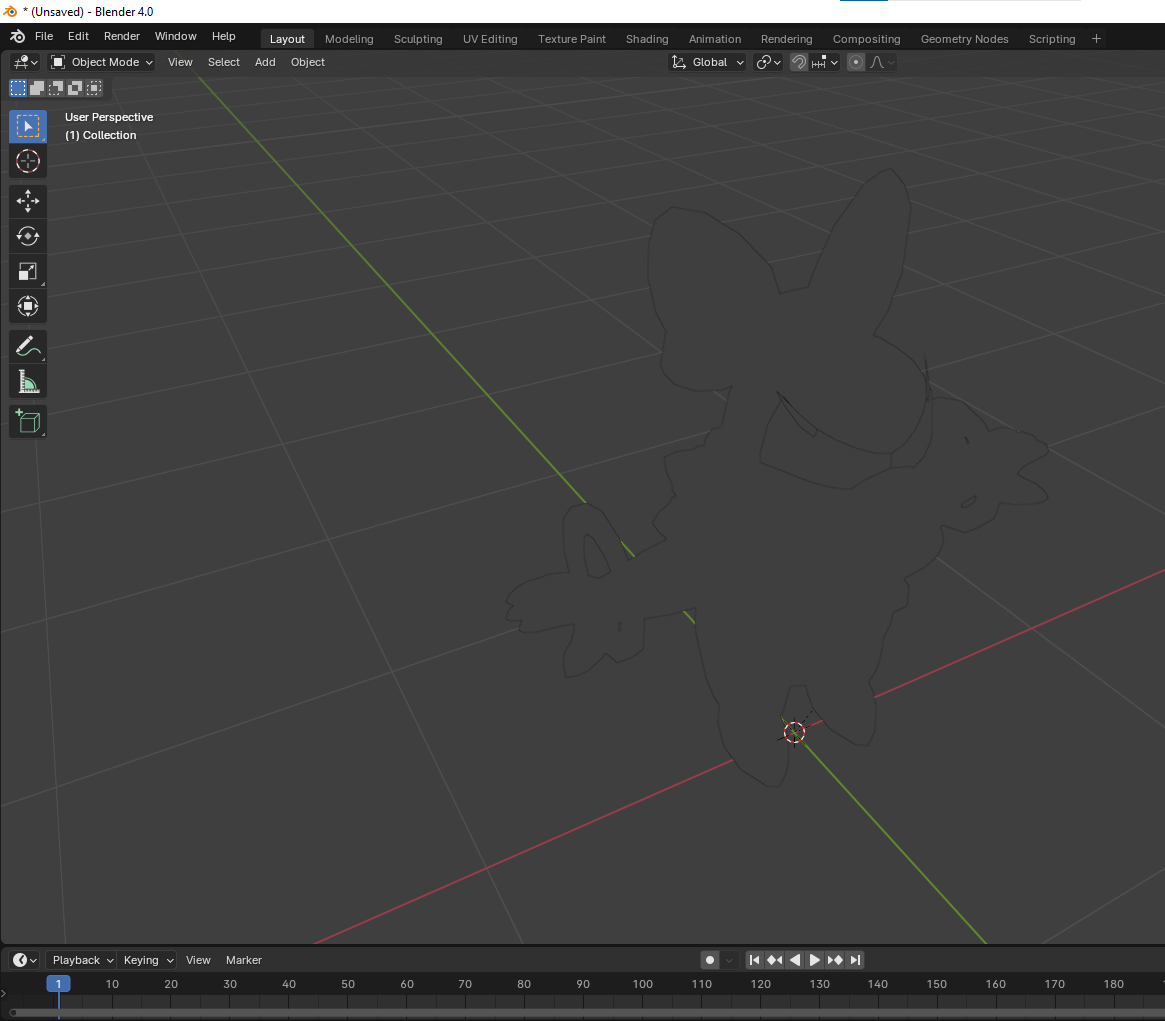Open the Playback dropdown in timeline
1165x1021 pixels.
[81, 960]
